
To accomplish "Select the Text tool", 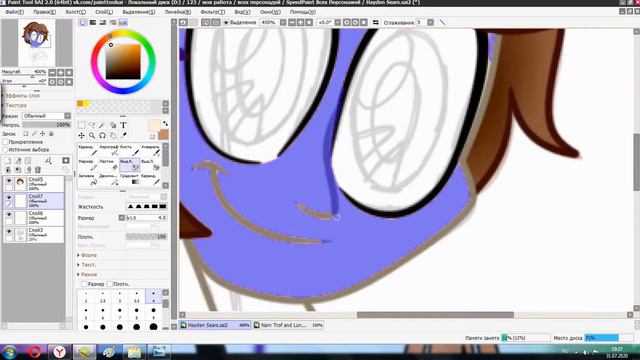I will coord(123,125).
